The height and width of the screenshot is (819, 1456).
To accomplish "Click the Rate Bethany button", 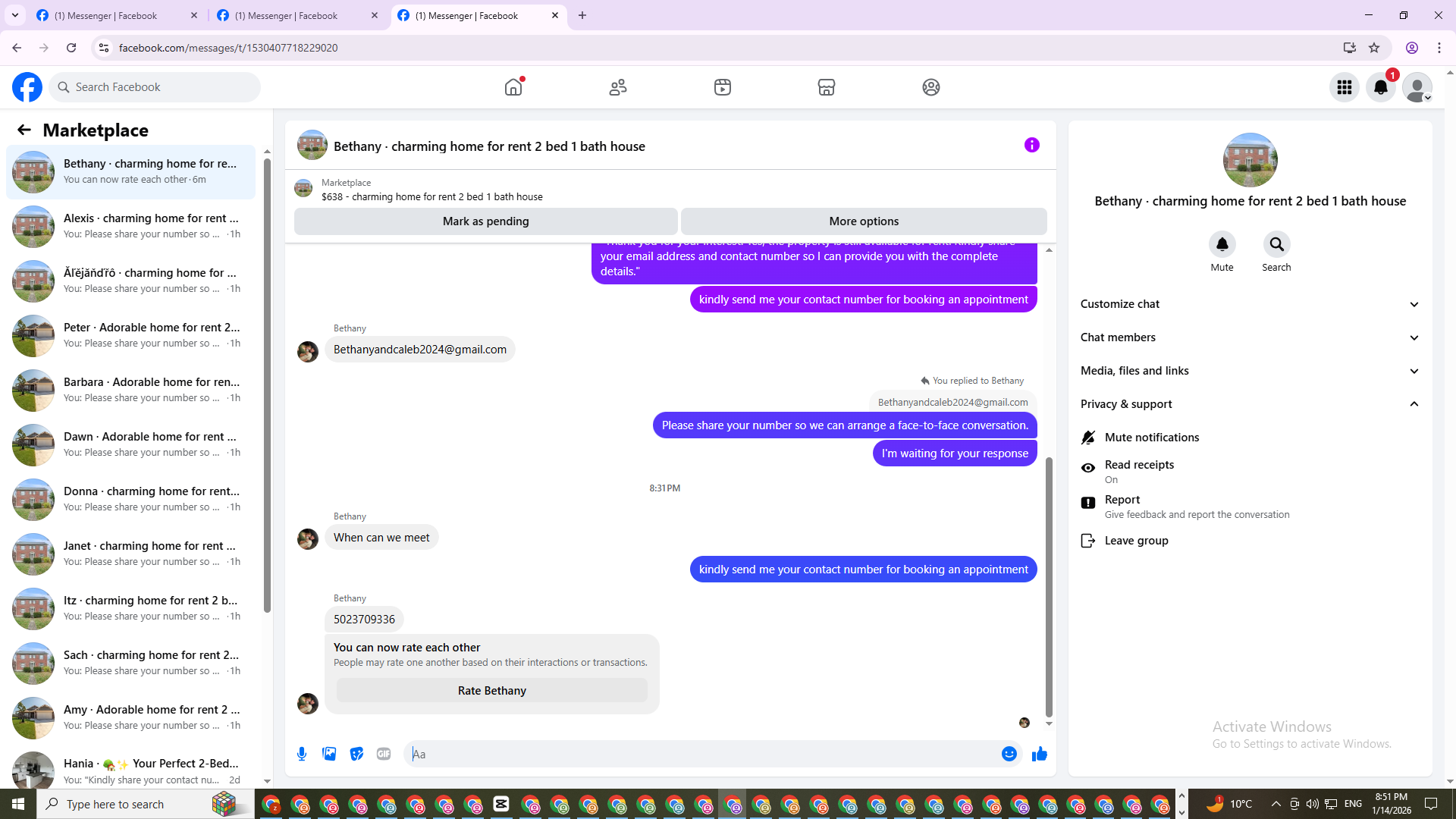I will [x=491, y=691].
